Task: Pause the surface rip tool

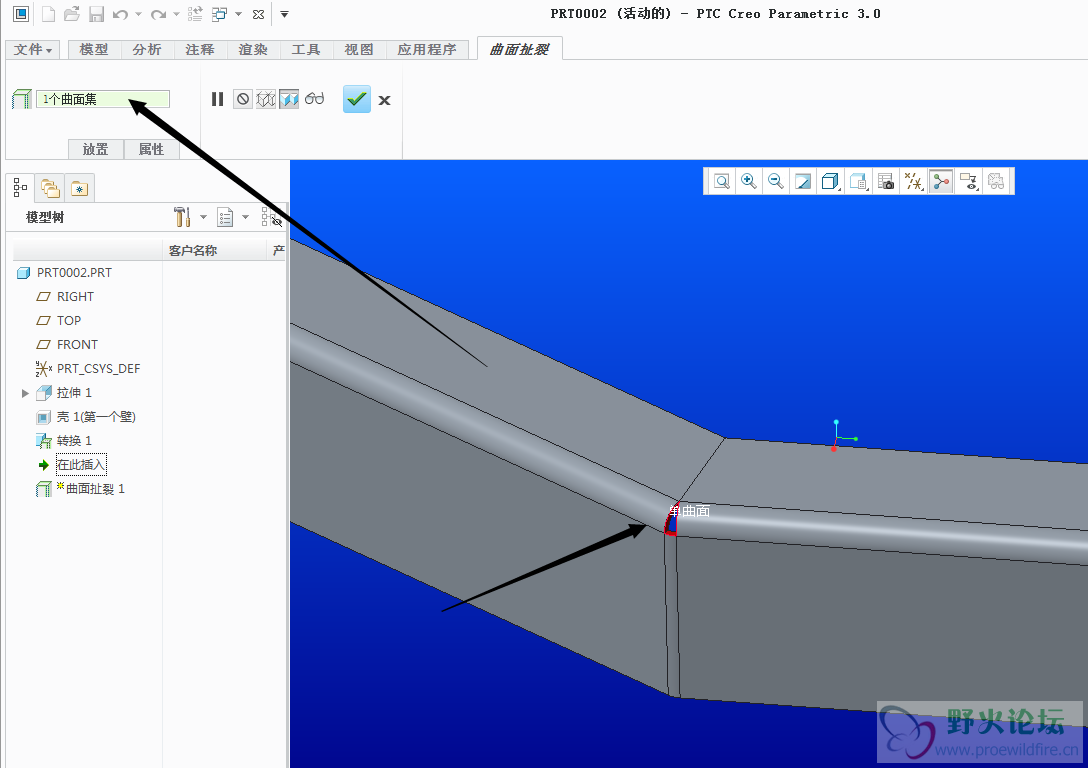Action: click(217, 99)
